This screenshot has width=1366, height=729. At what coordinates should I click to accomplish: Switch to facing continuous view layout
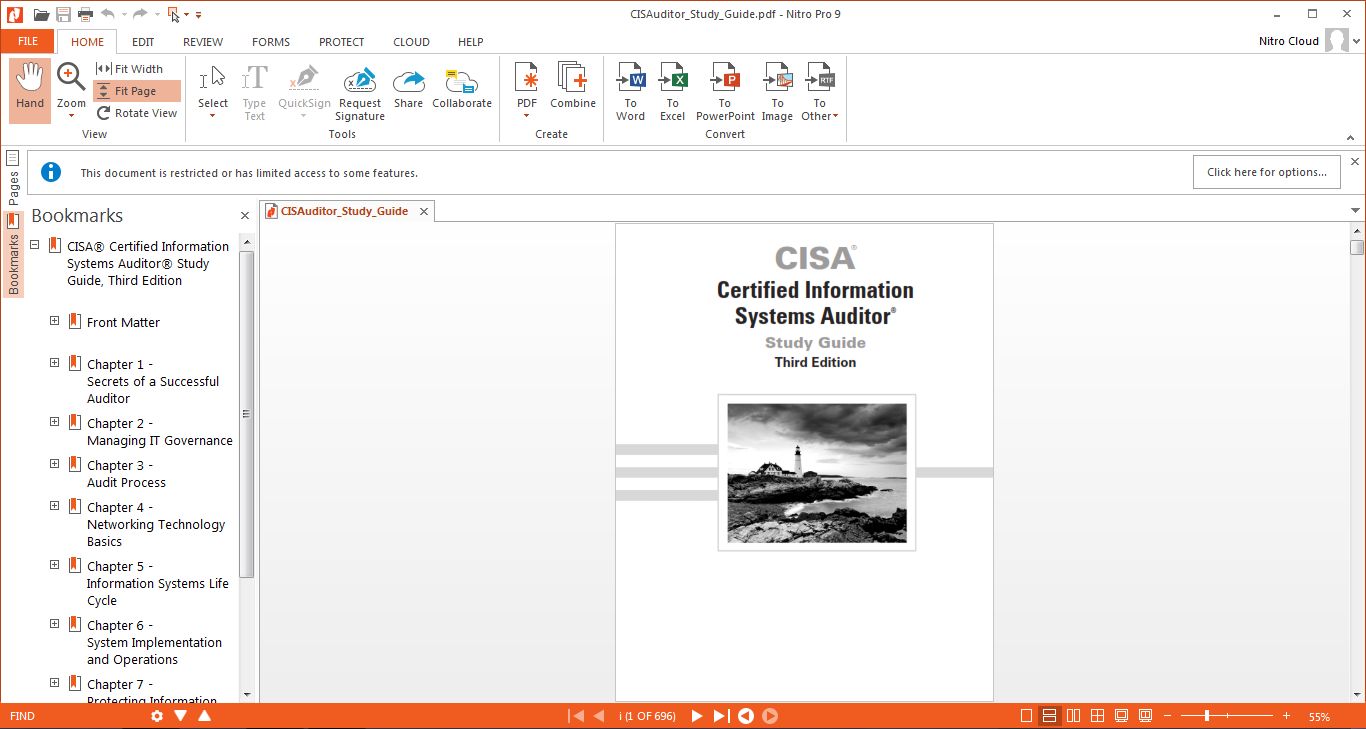click(1097, 716)
